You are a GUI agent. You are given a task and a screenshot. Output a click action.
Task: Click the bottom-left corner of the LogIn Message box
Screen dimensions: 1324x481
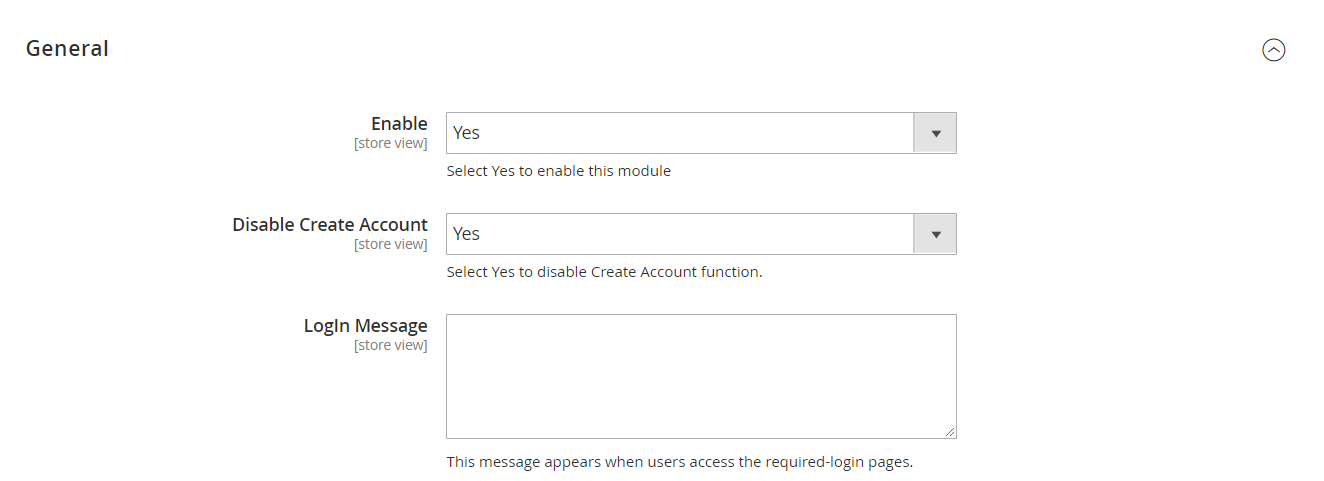click(x=450, y=434)
